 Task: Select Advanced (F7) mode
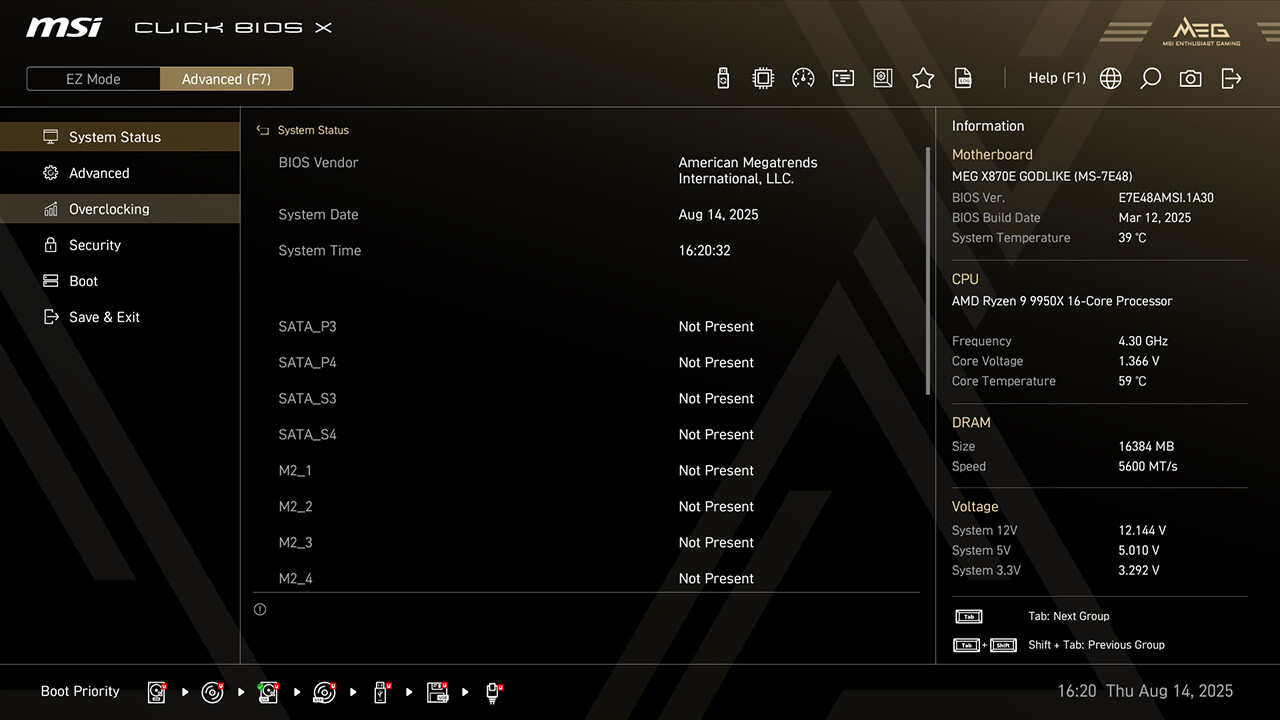pos(226,79)
